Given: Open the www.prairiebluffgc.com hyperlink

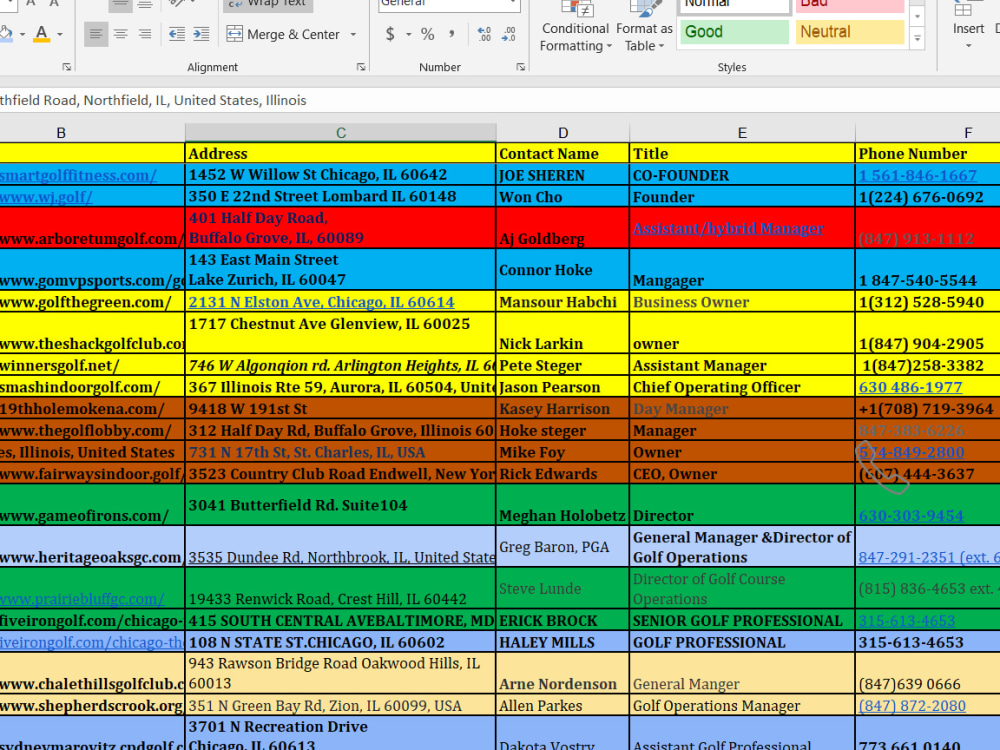Looking at the screenshot, I should click(x=82, y=599).
